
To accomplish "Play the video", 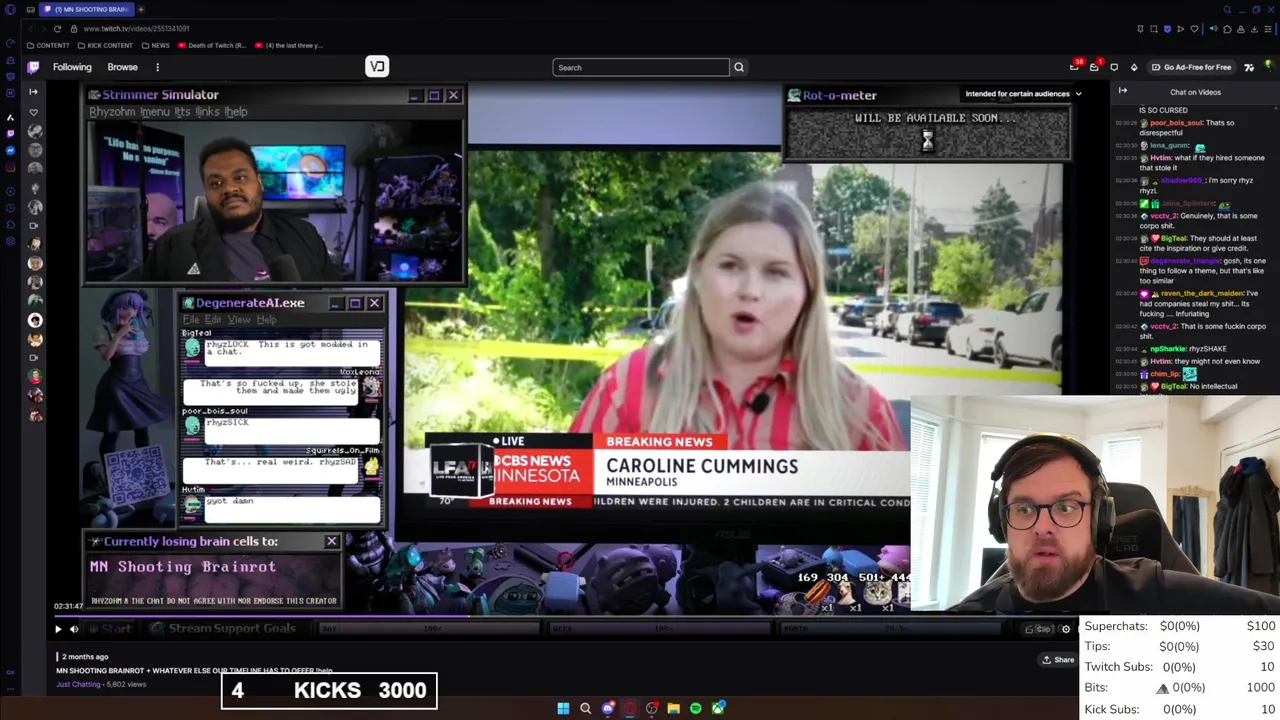I will tap(58, 629).
